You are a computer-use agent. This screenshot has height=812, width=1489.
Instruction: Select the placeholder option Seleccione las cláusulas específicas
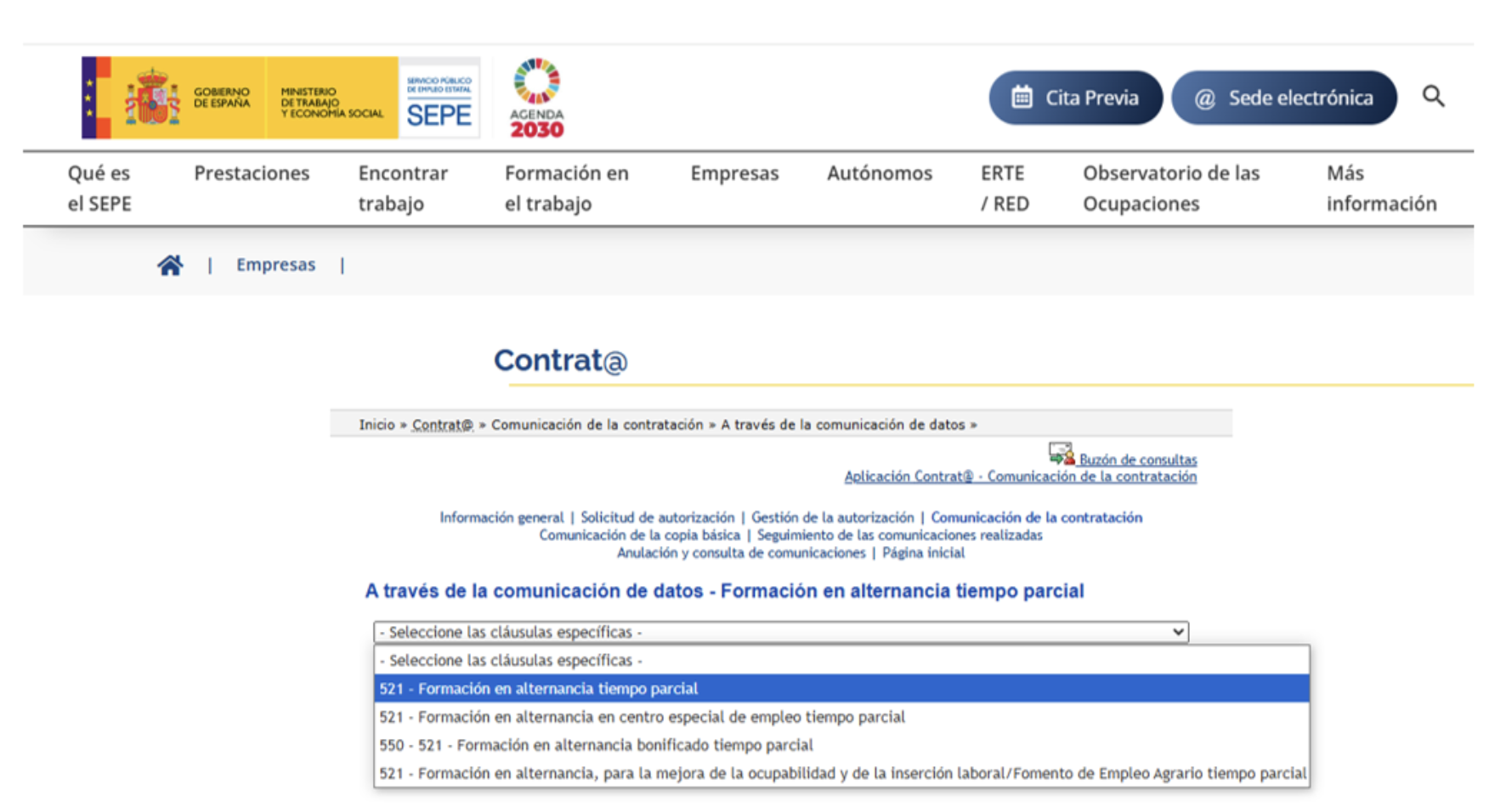pos(841,660)
